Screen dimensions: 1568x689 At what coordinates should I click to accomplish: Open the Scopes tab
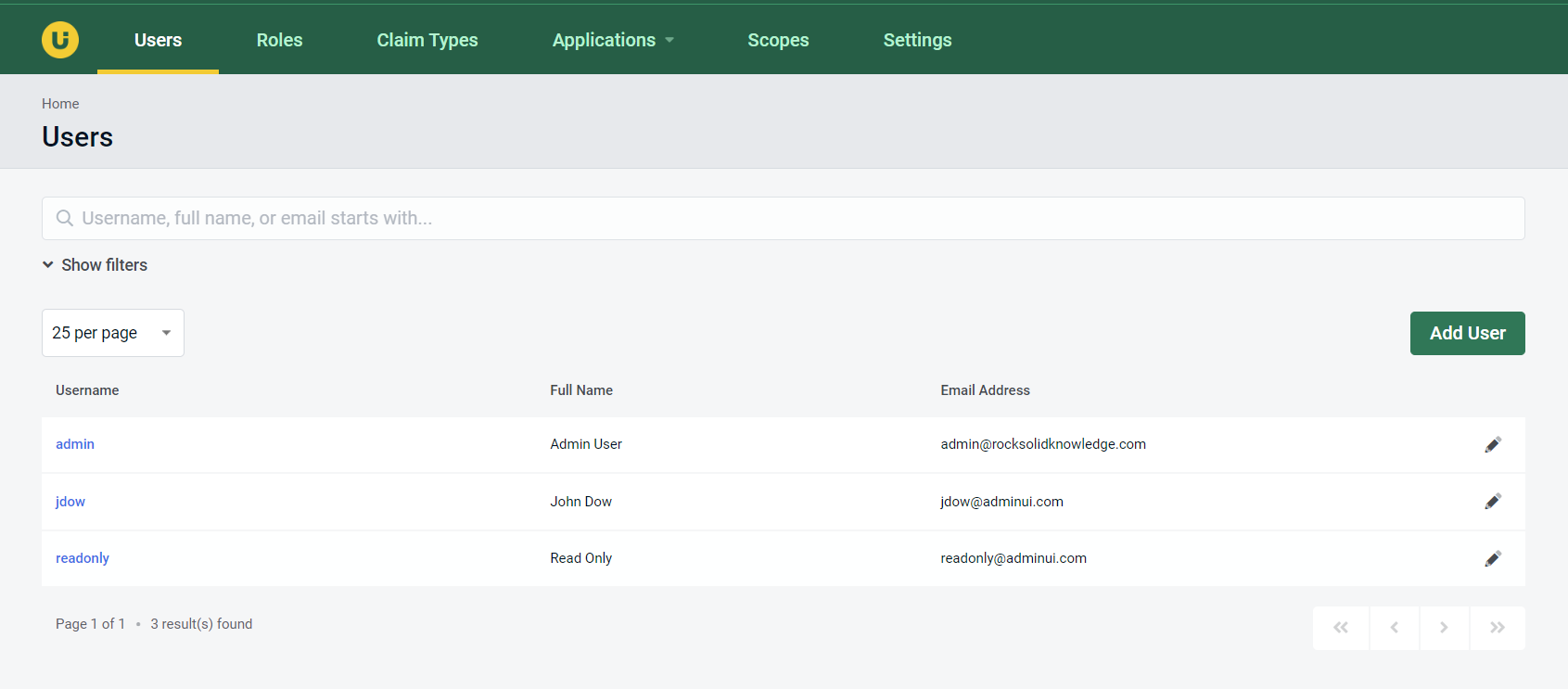pos(778,40)
